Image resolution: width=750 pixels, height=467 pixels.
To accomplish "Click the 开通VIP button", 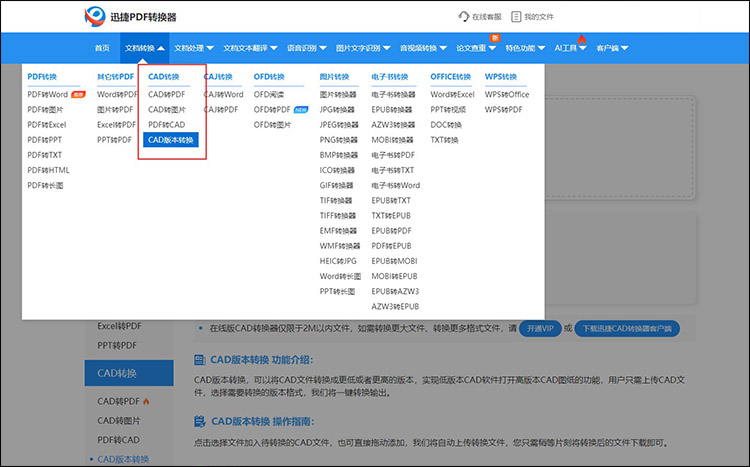I will (x=540, y=328).
